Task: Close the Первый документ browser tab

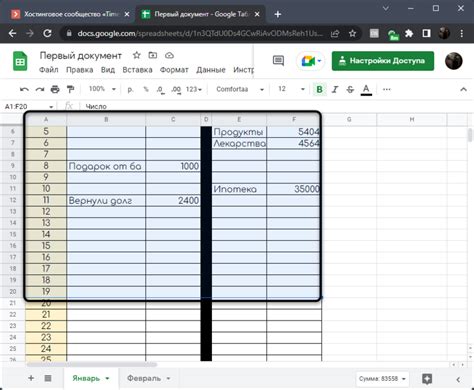Action: [257, 14]
